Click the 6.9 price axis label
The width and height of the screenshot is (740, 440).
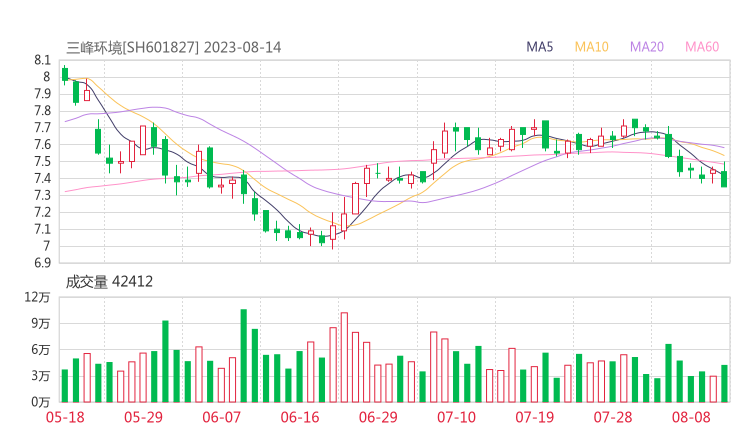42,263
